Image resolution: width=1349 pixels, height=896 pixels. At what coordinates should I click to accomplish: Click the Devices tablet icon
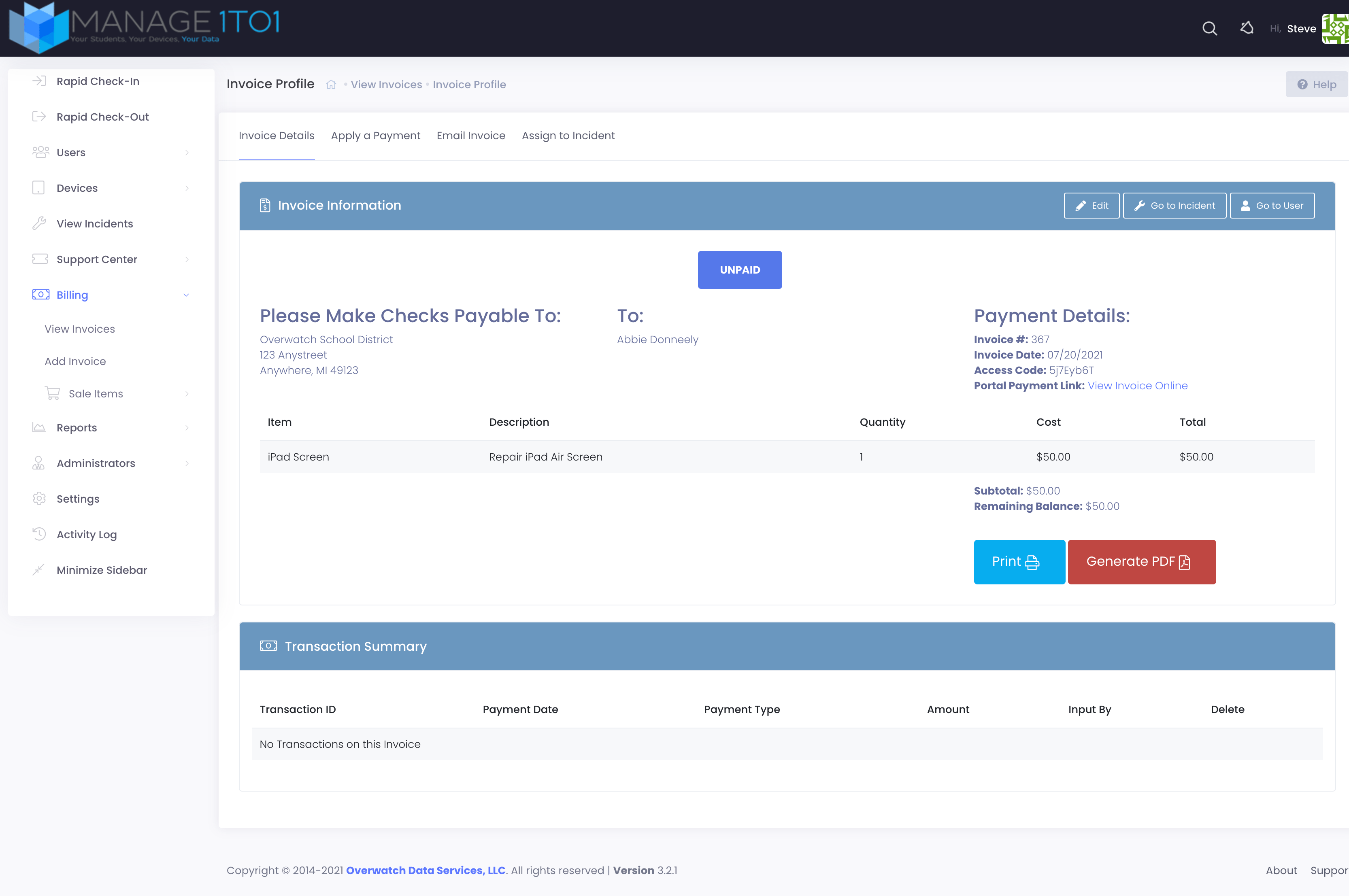38,188
